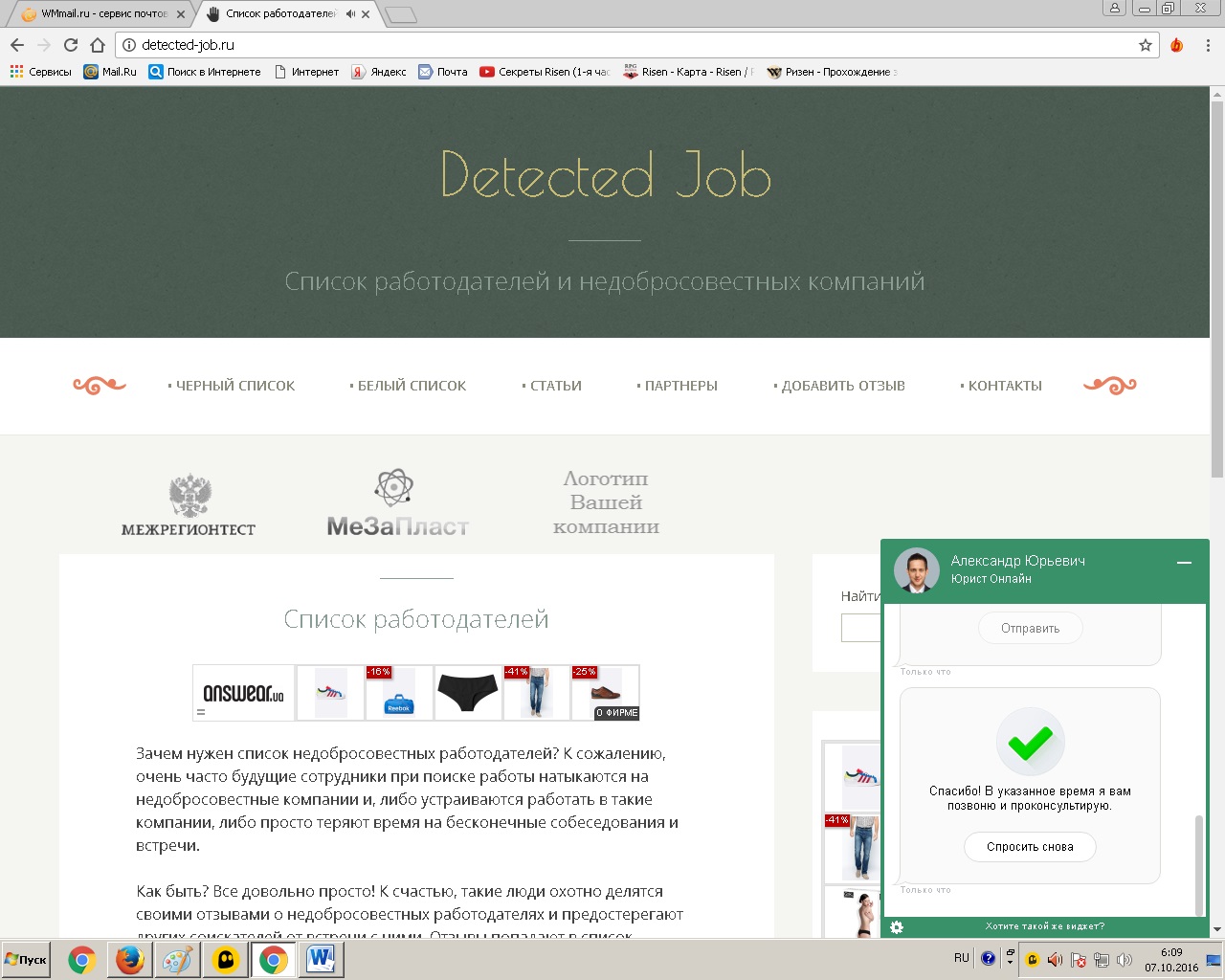Click the show desktop button in tray
The height and width of the screenshot is (980, 1225).
1214,960
